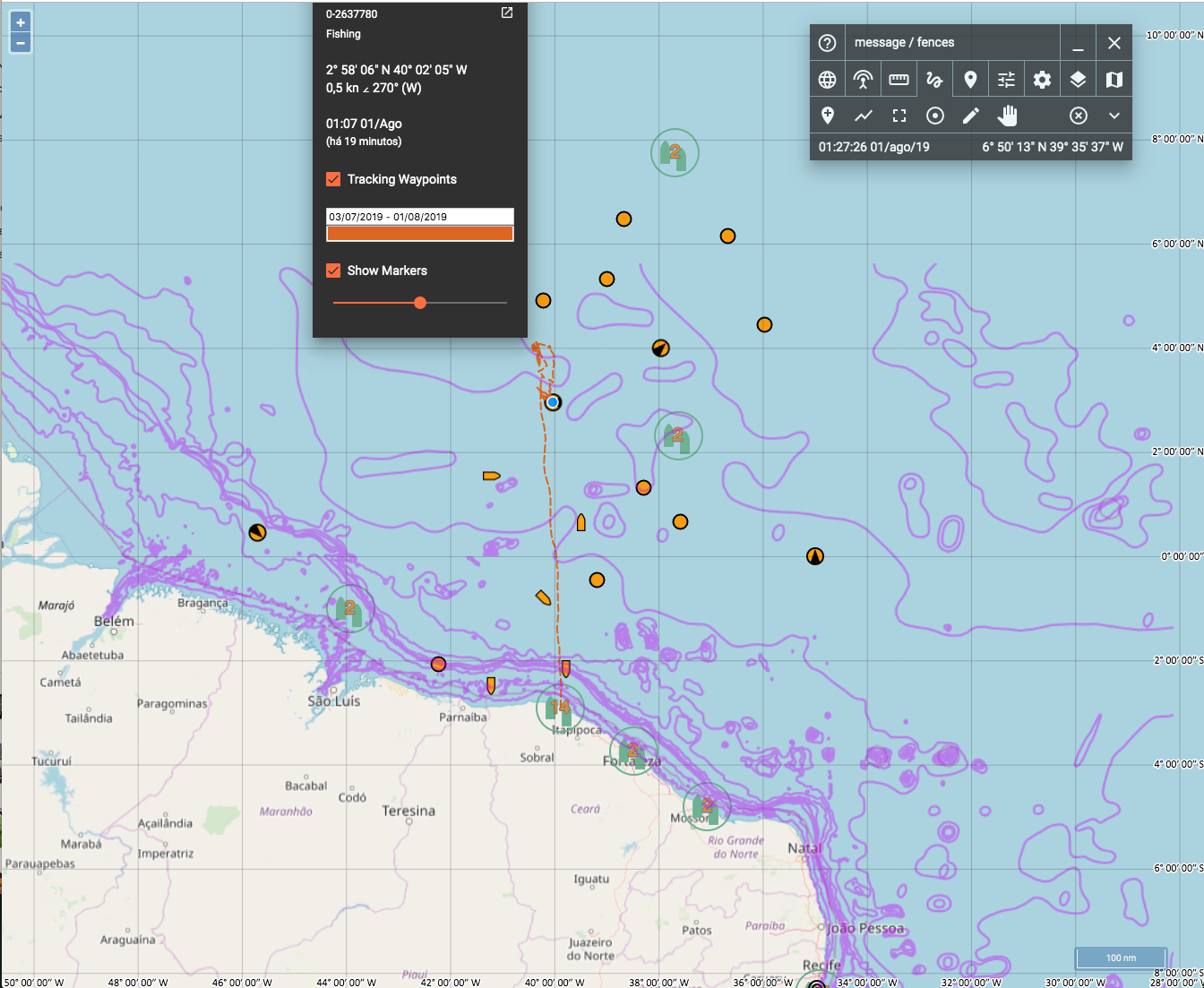
Task: Click the circled X clear icon
Action: 1079,116
